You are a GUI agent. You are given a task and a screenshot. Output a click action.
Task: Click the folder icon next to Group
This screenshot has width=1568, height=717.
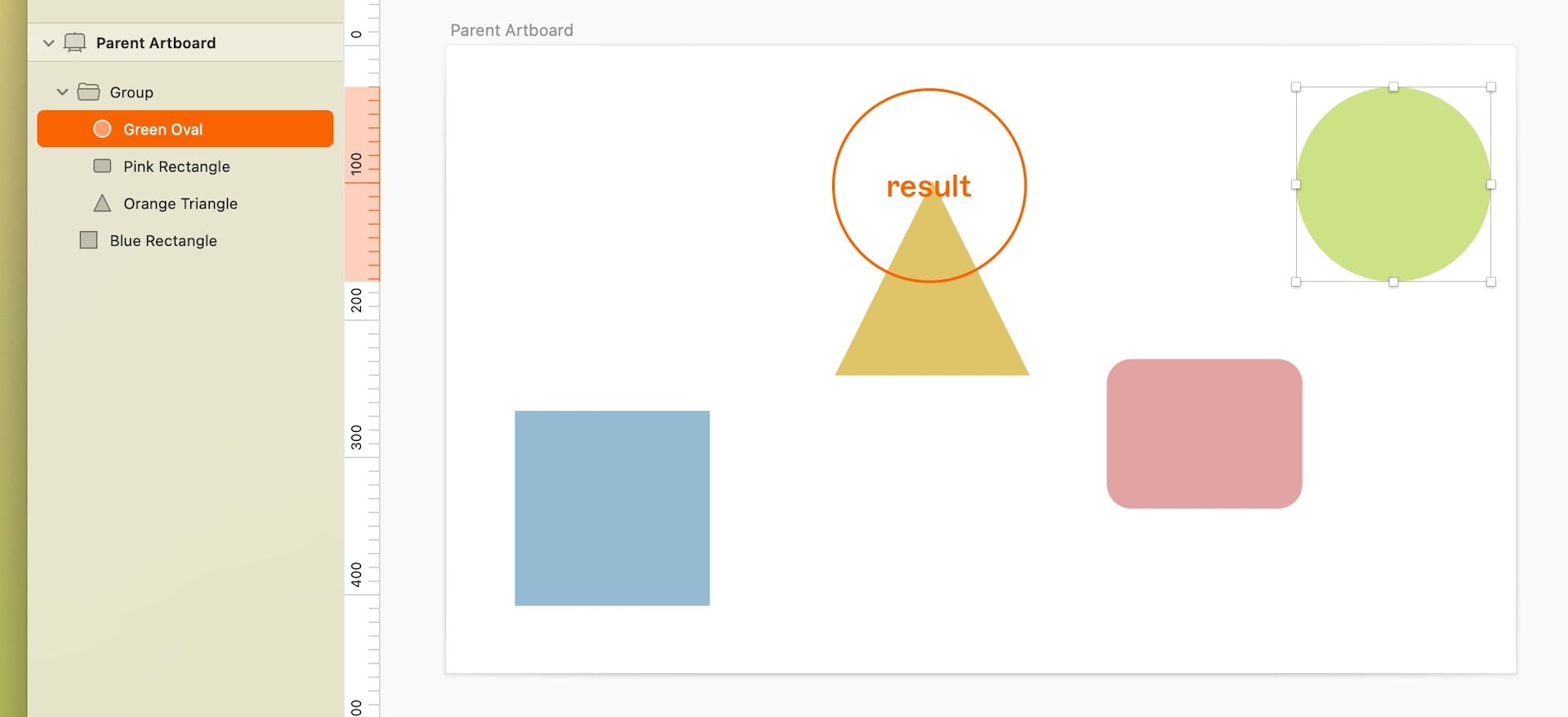[88, 91]
